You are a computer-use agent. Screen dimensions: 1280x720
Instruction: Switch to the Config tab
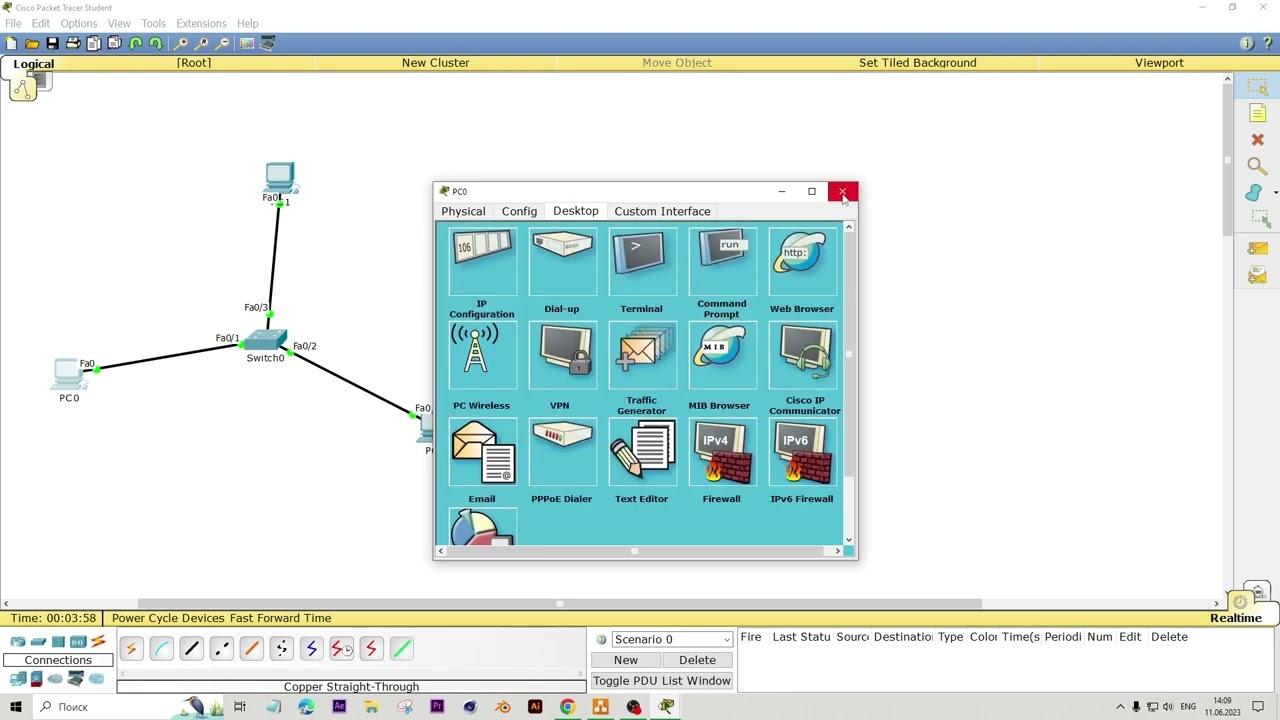pyautogui.click(x=519, y=211)
